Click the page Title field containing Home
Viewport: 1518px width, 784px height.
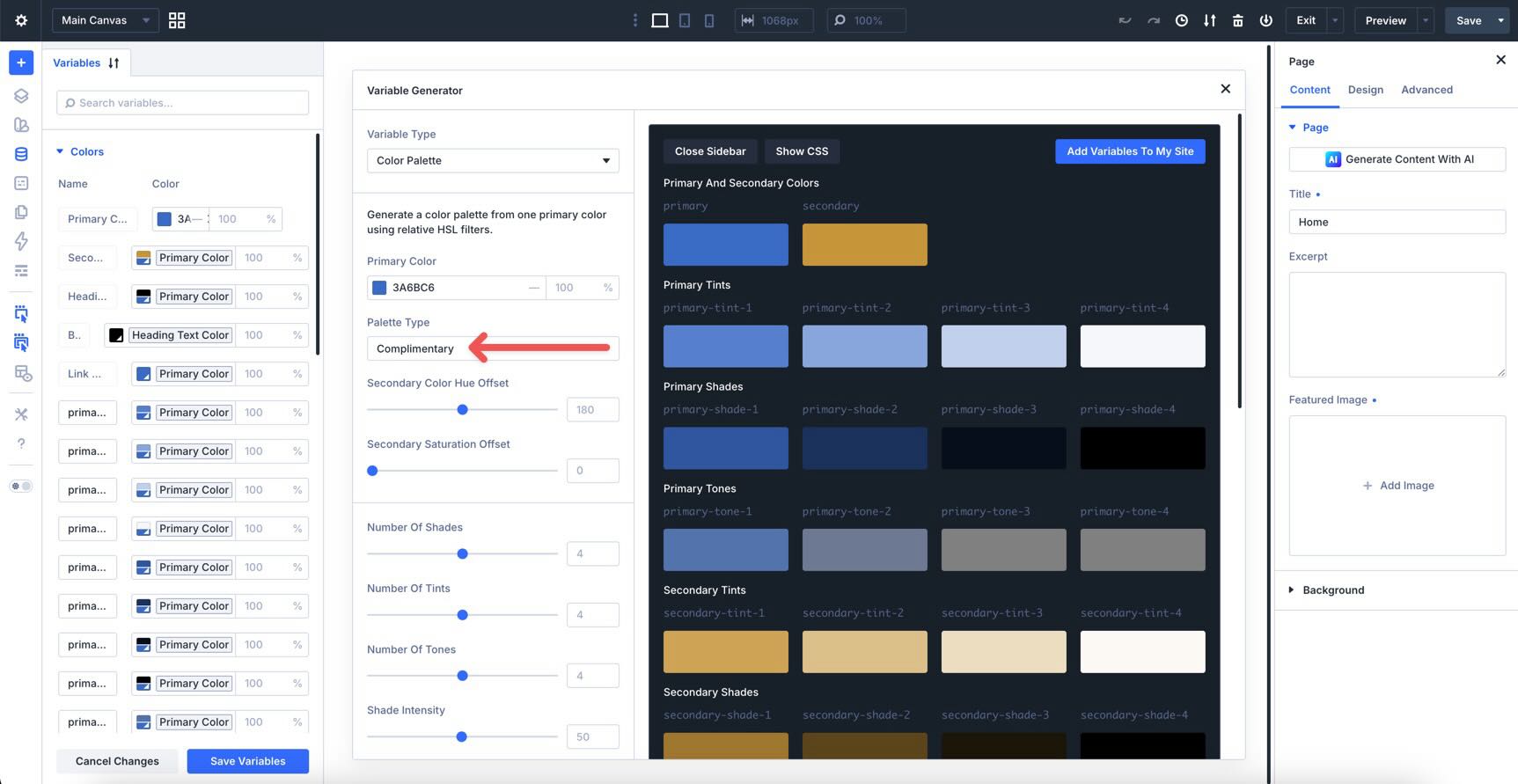[x=1397, y=222]
